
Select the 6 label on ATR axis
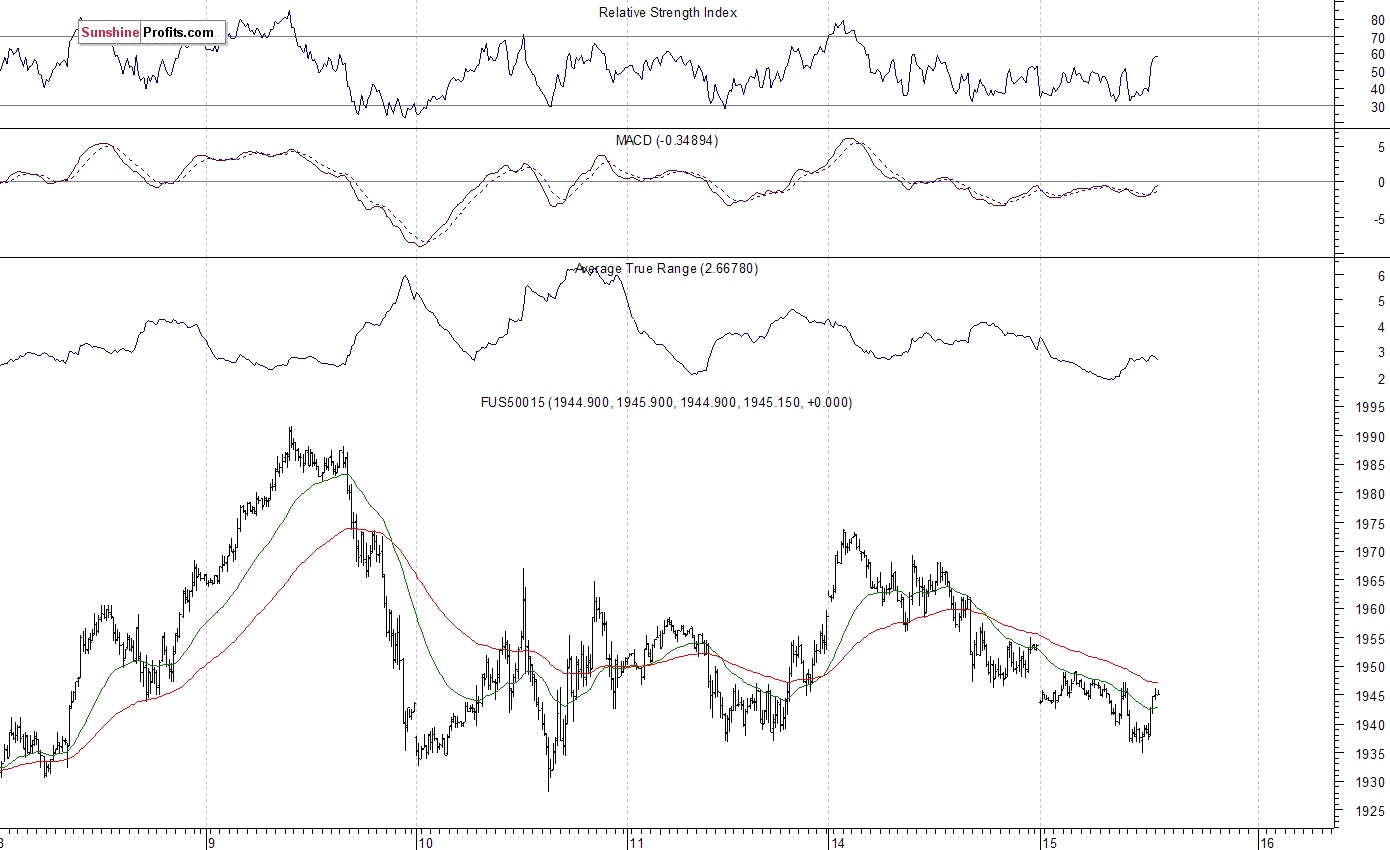(1380, 276)
